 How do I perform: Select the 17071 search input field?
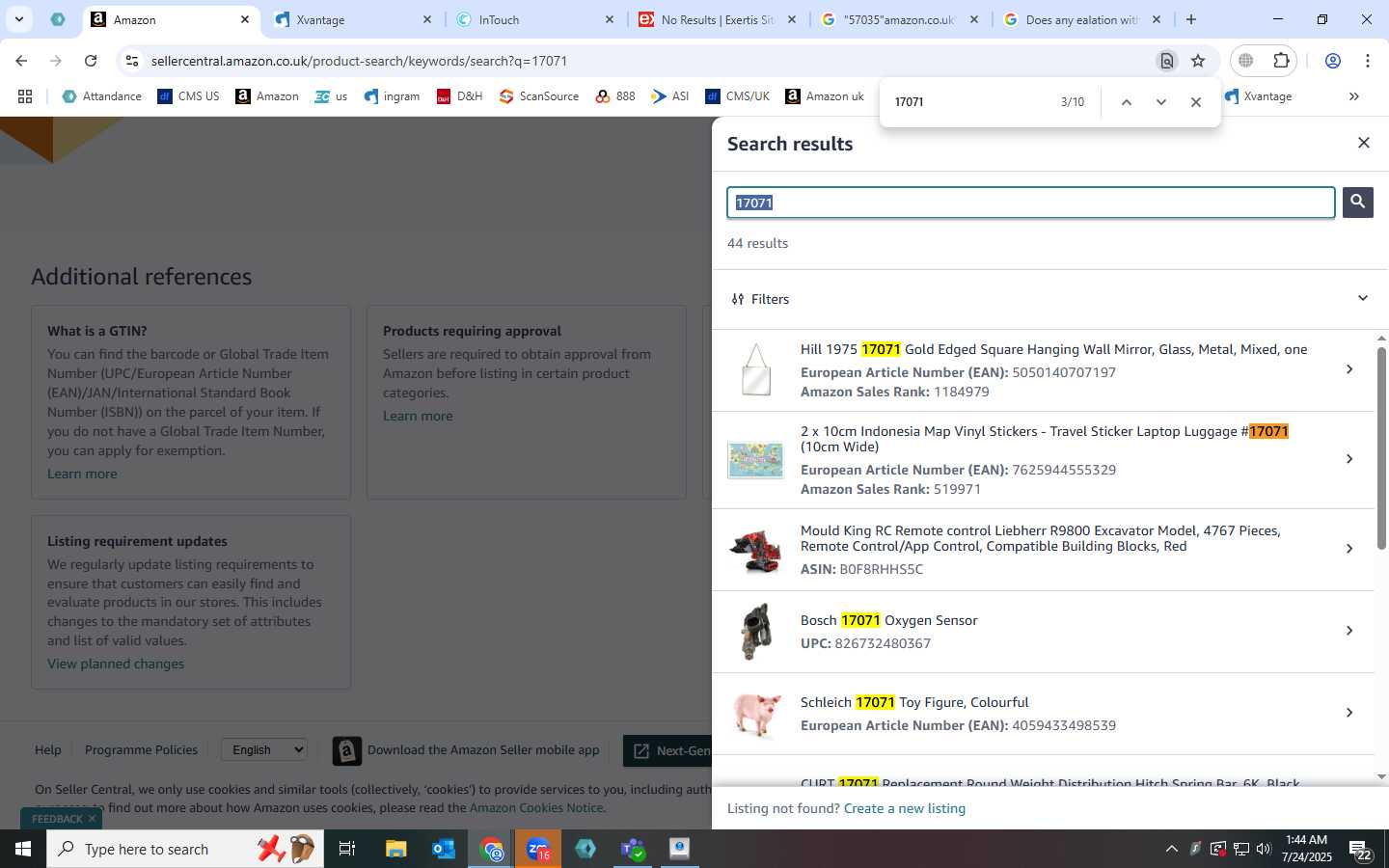(x=1030, y=203)
